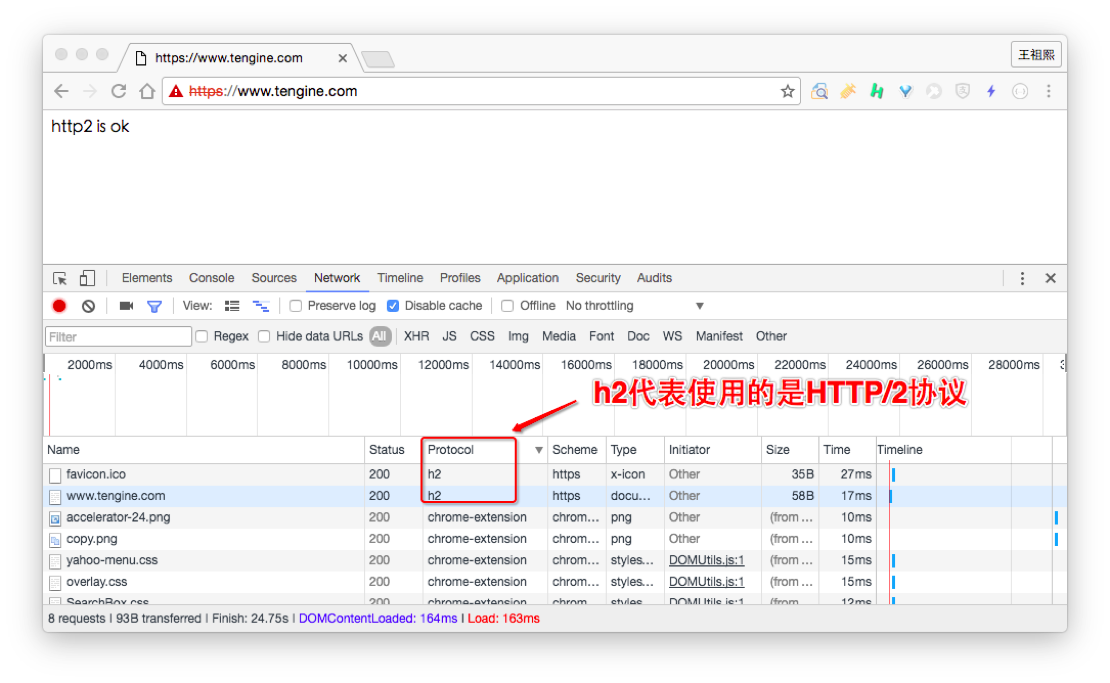1110x683 pixels.
Task: Select the accelerator-24.png request row
Action: pos(554,517)
